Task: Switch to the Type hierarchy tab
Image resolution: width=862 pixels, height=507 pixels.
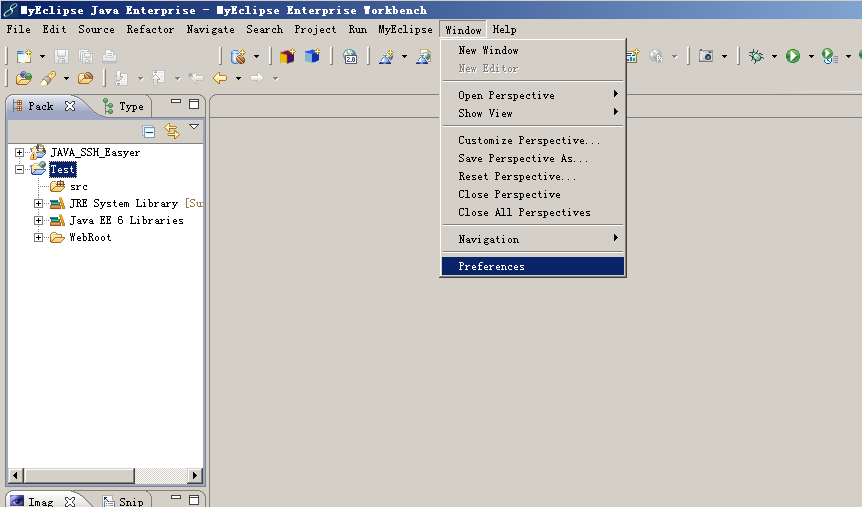Action: pyautogui.click(x=125, y=106)
